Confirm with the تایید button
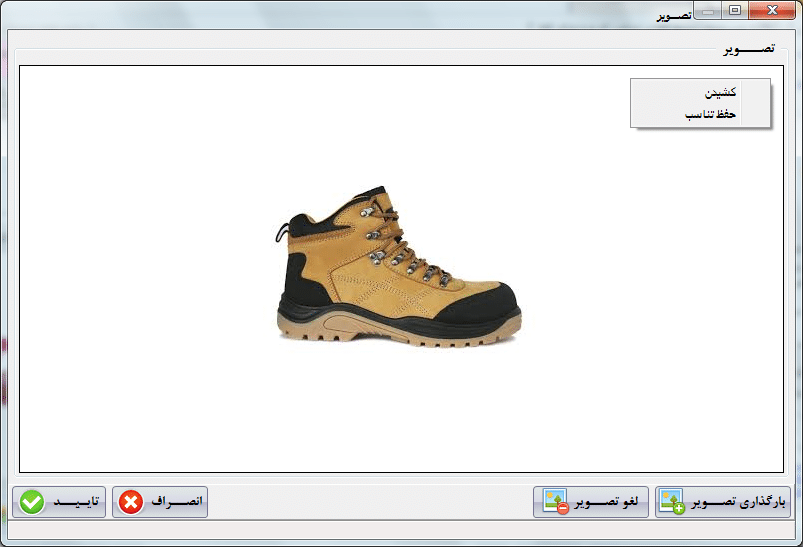 pyautogui.click(x=59, y=502)
